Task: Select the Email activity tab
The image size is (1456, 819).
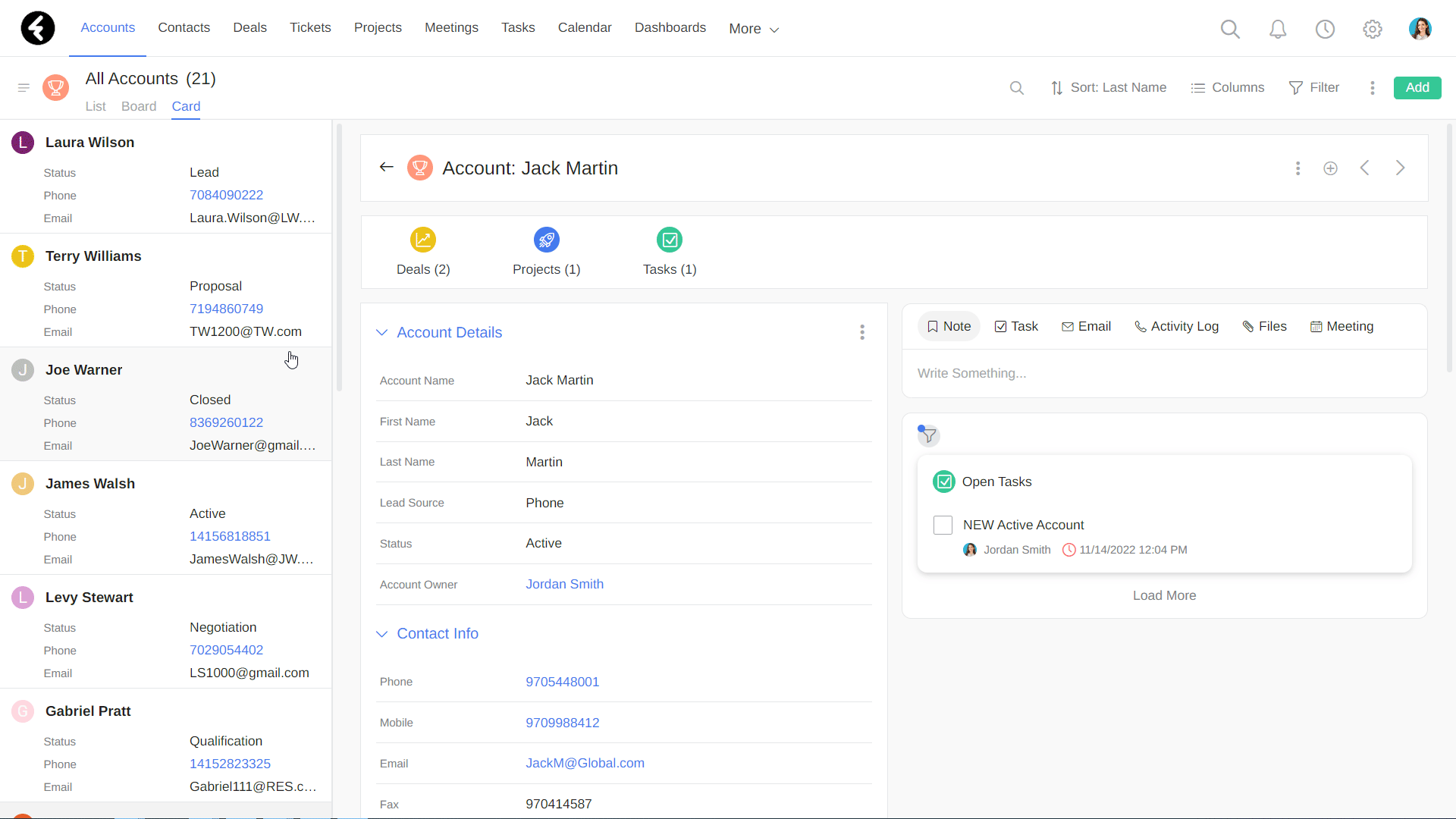Action: (1087, 327)
